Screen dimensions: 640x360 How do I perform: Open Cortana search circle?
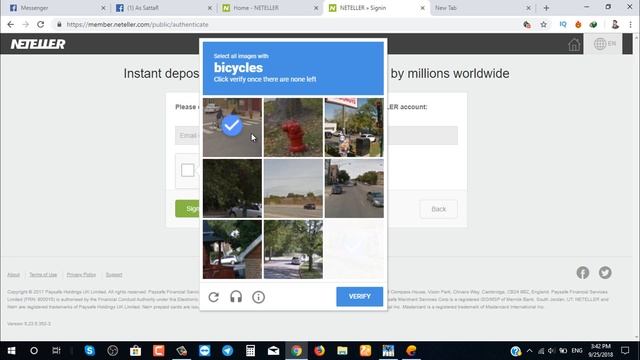coord(34,351)
